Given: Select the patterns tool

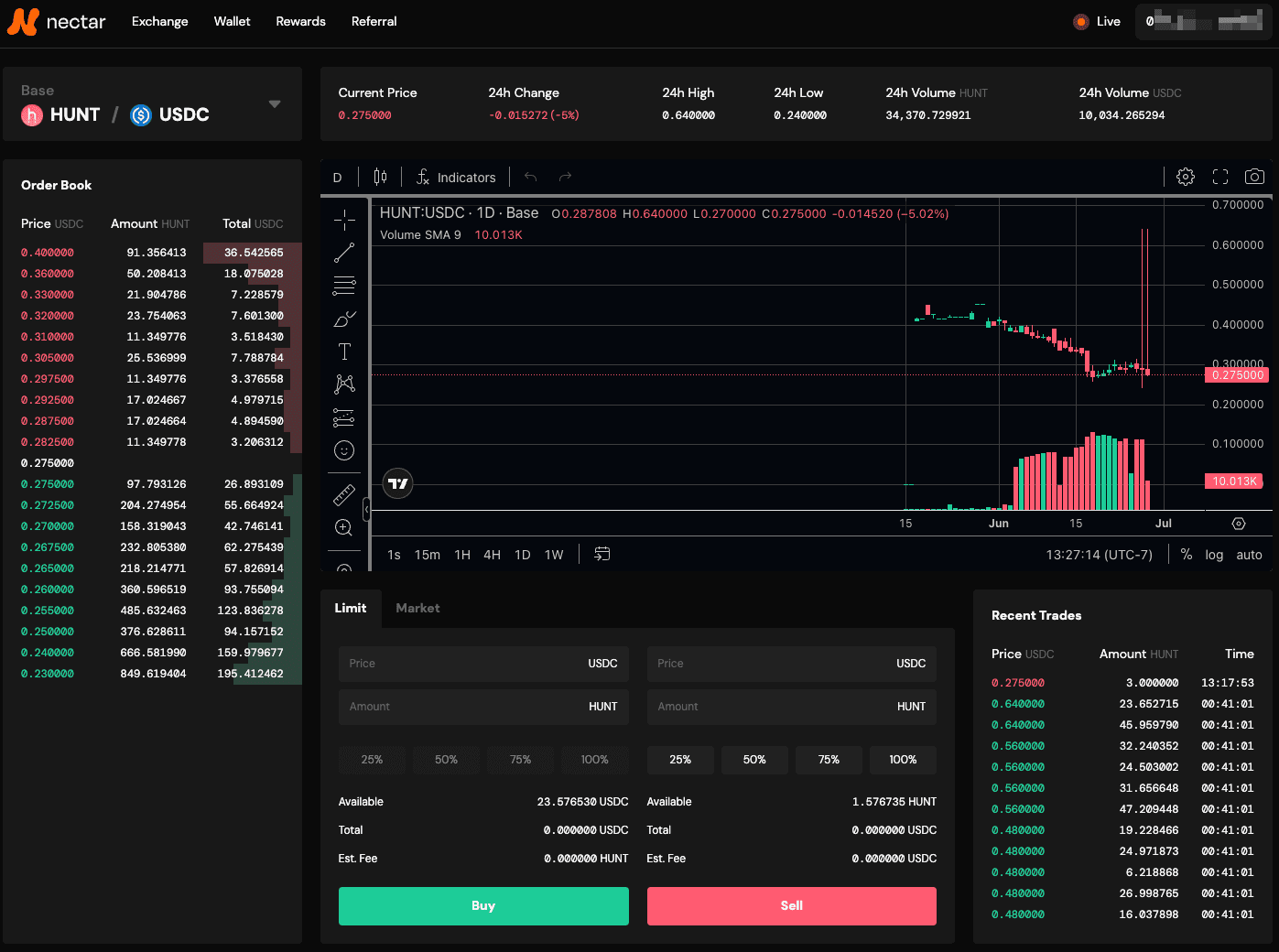Looking at the screenshot, I should 344,384.
